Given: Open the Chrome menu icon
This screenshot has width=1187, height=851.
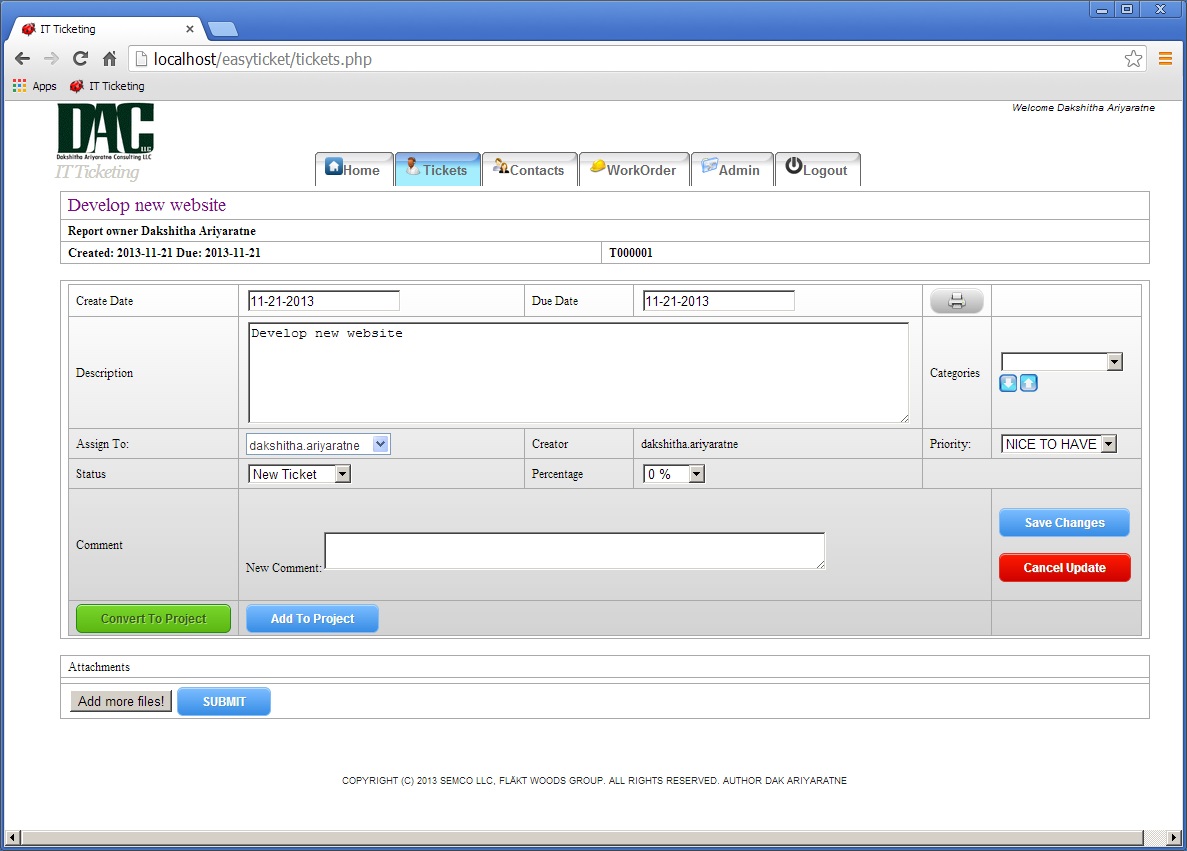Looking at the screenshot, I should (x=1165, y=59).
